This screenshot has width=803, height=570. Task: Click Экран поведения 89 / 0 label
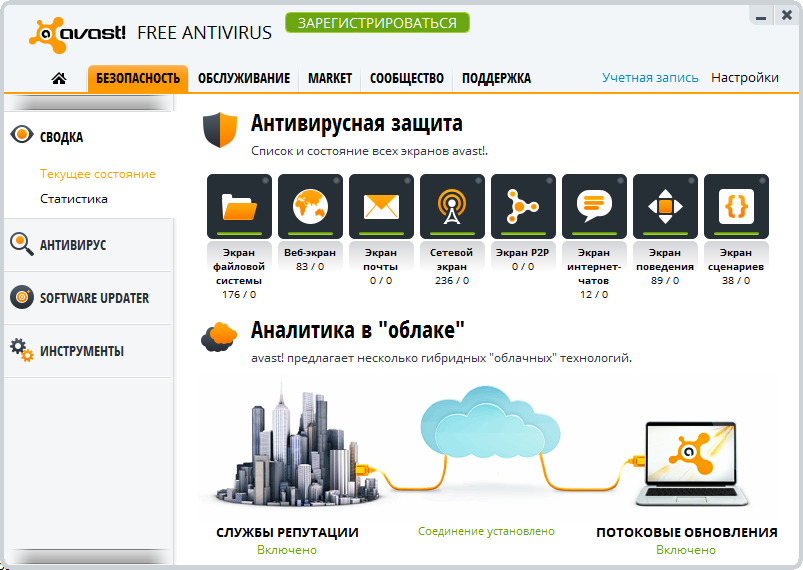point(665,266)
